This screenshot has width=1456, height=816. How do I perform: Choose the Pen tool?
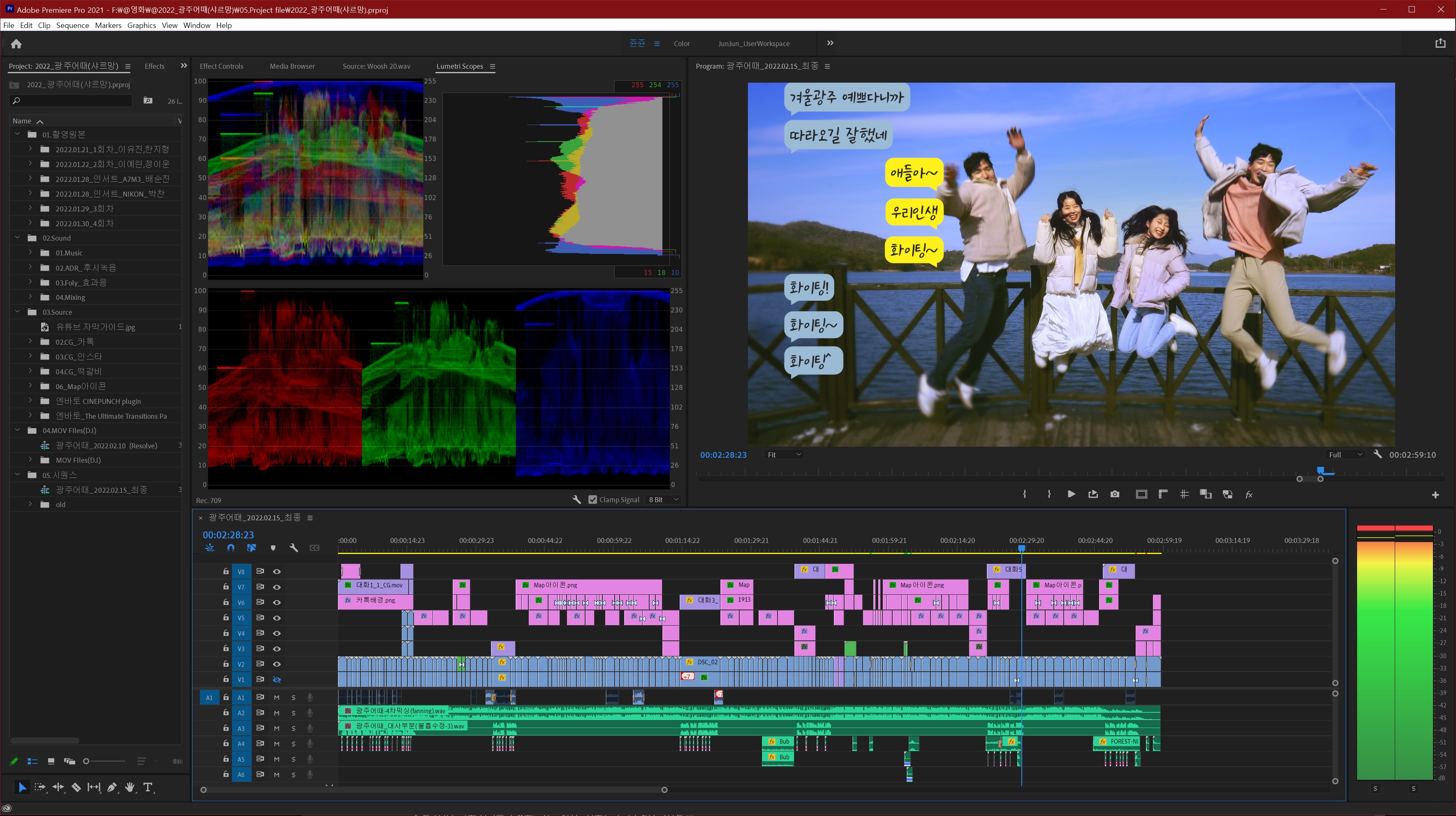coord(112,787)
